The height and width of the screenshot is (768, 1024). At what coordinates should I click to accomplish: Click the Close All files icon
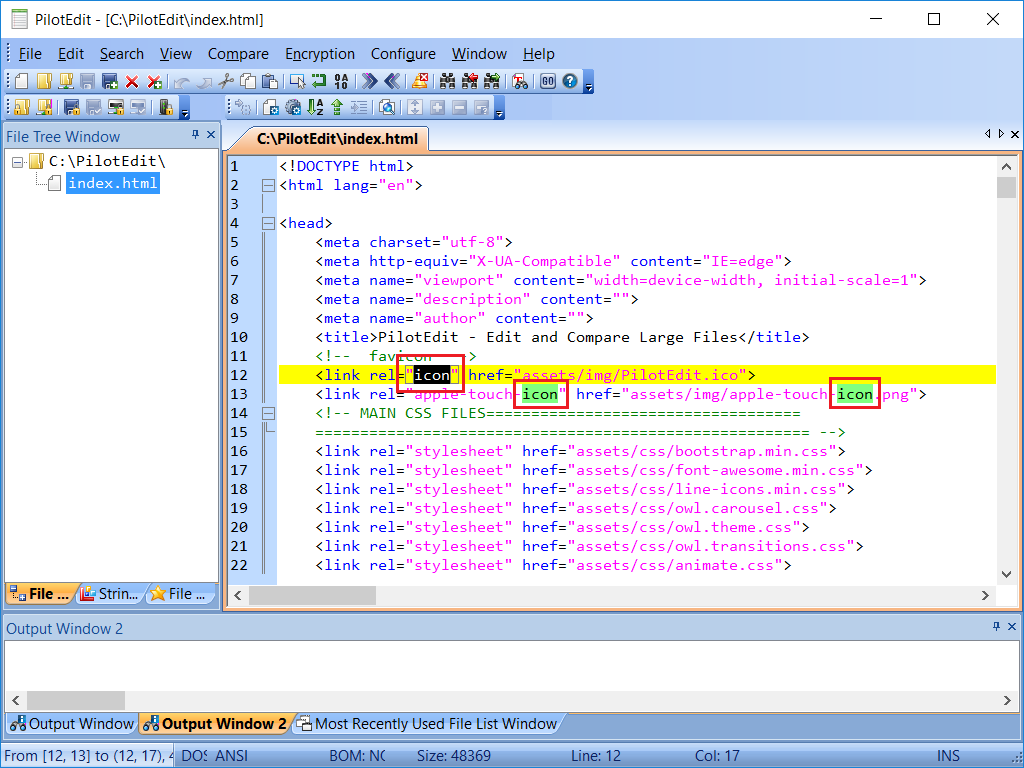(154, 82)
